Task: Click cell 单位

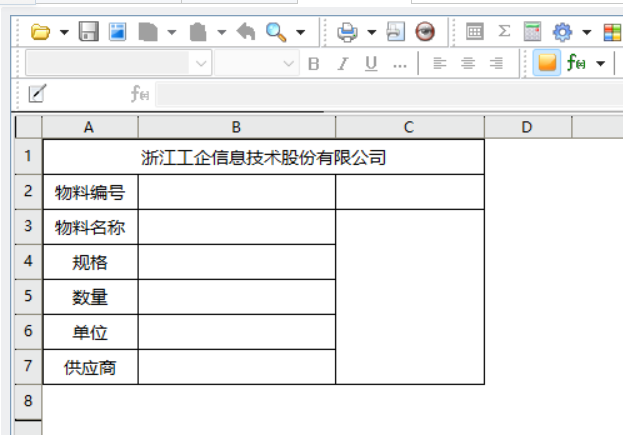Action: click(x=90, y=332)
